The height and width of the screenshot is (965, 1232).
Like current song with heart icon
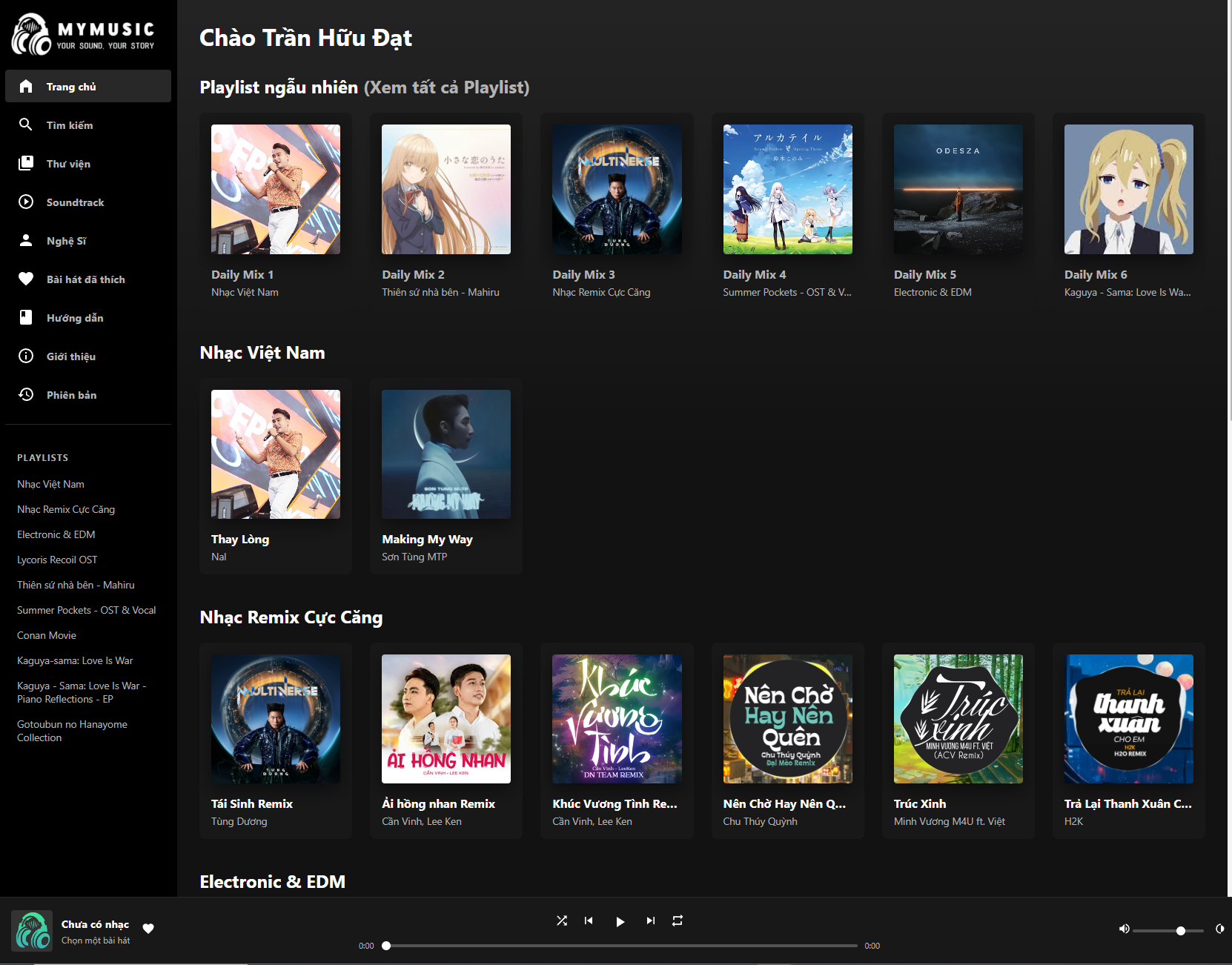coord(148,929)
